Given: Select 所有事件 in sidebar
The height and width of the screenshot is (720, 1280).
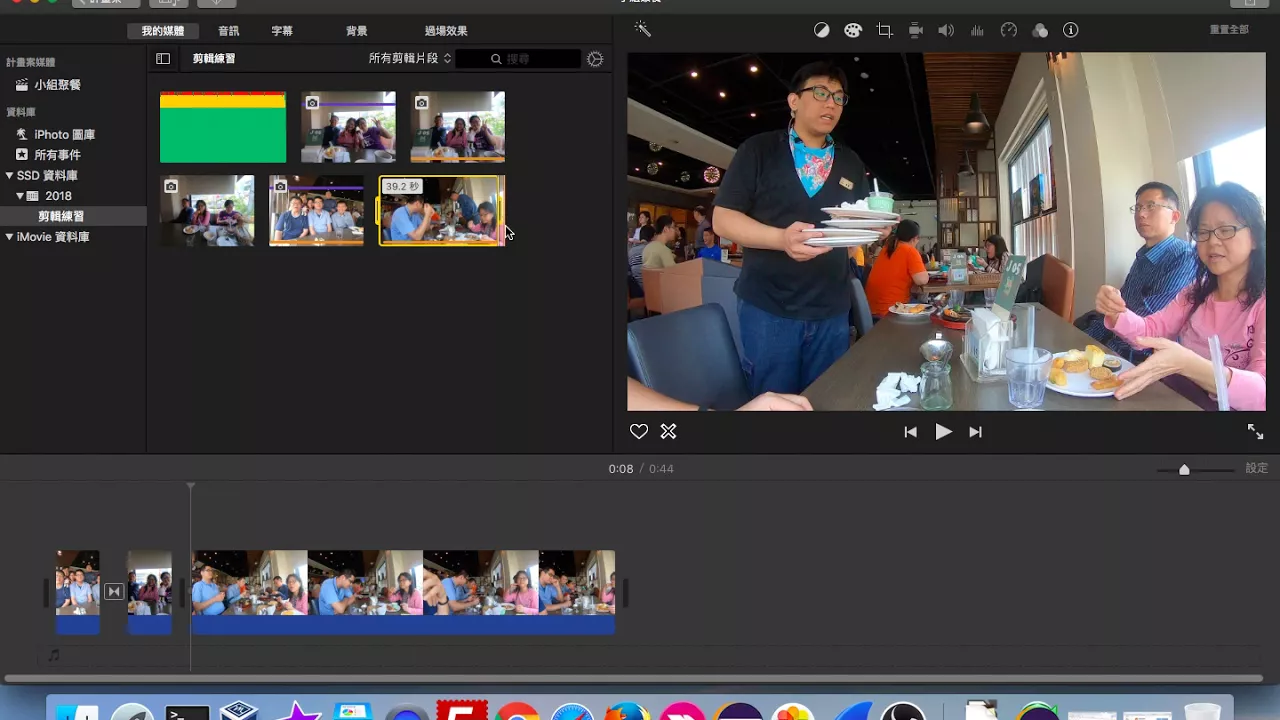Looking at the screenshot, I should click(x=57, y=155).
